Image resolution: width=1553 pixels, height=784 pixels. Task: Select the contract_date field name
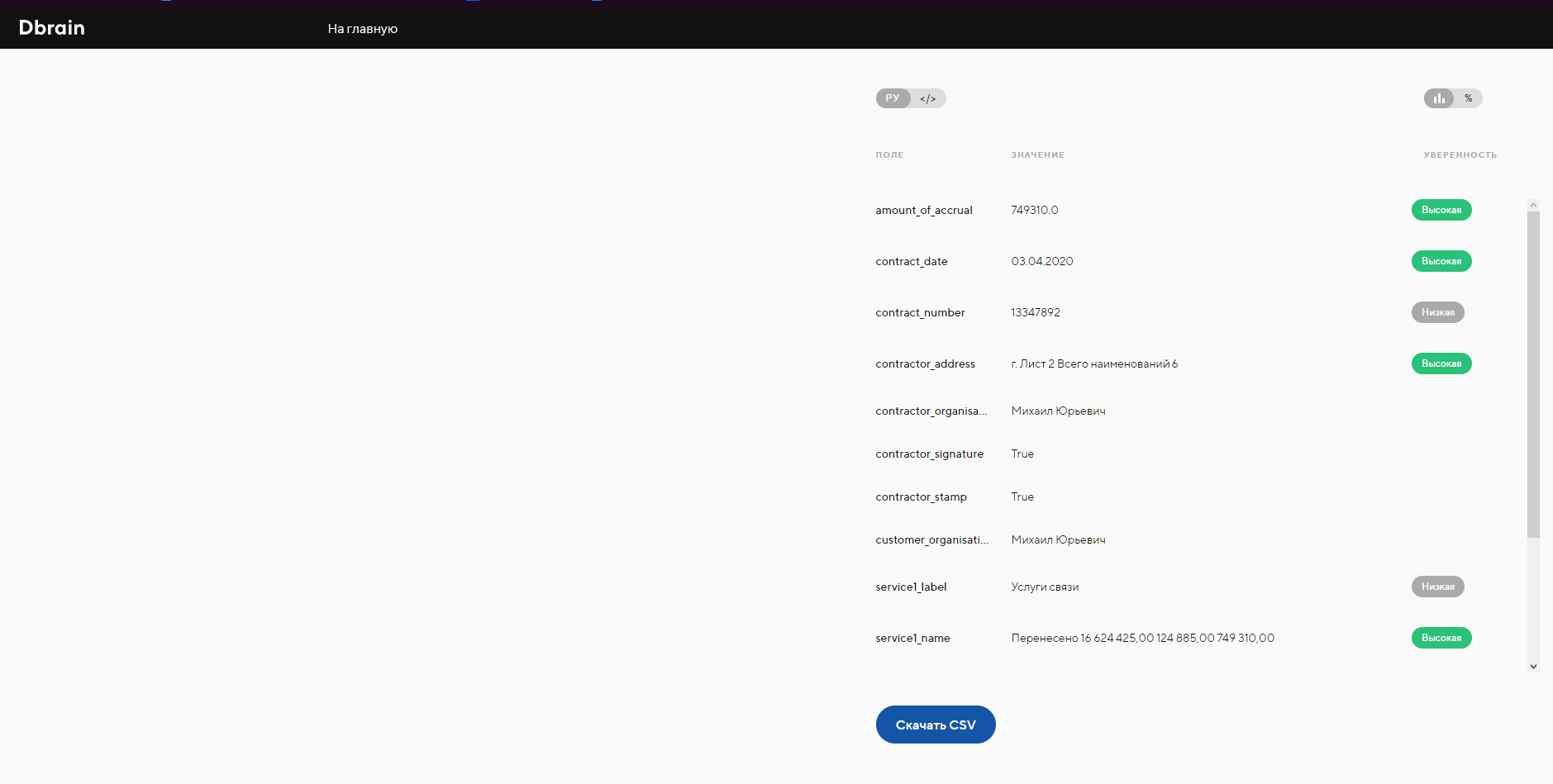click(x=912, y=262)
